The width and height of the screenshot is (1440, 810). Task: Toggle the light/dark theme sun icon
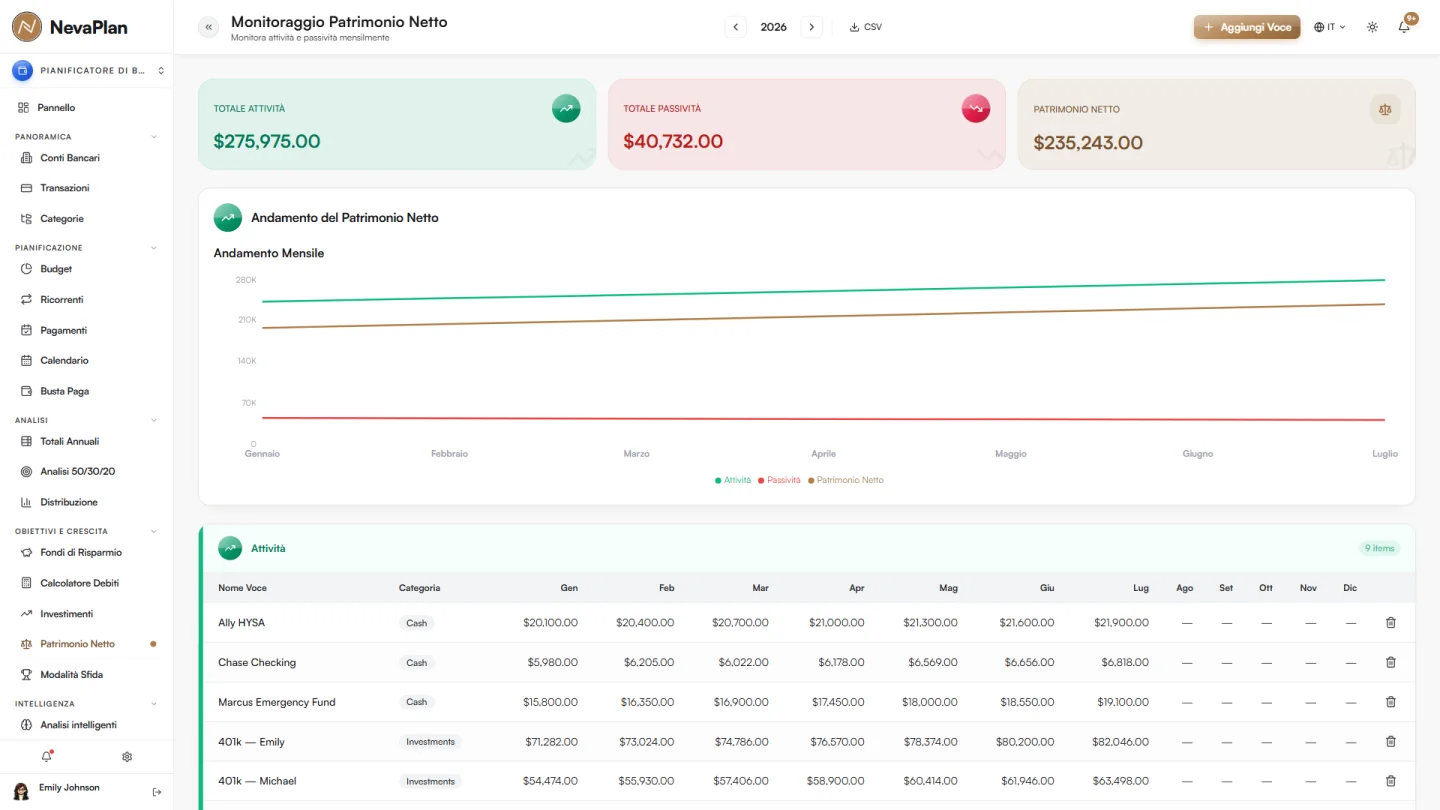pyautogui.click(x=1372, y=27)
